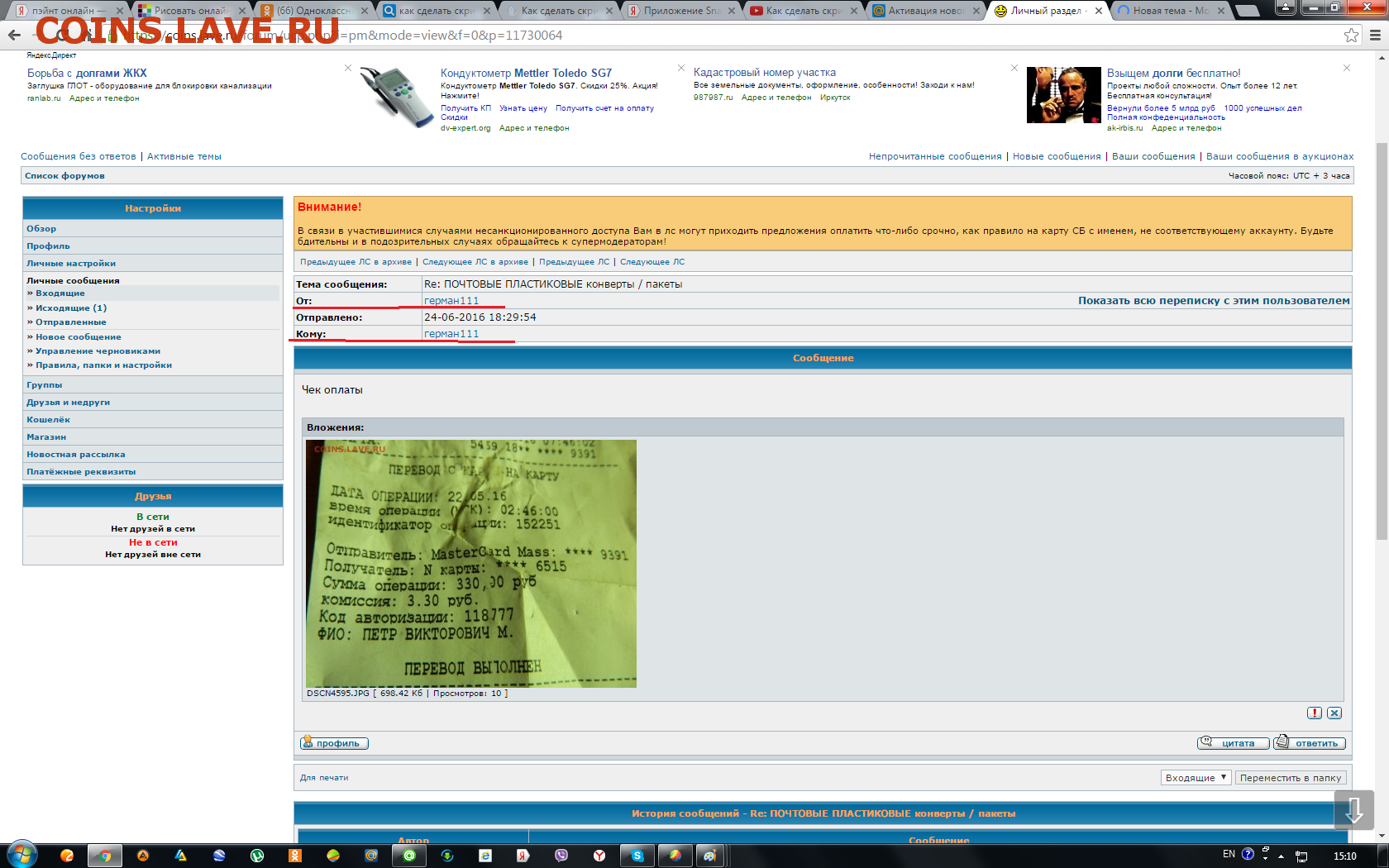Open the Windows Start menu
1389x868 pixels.
pyautogui.click(x=22, y=855)
